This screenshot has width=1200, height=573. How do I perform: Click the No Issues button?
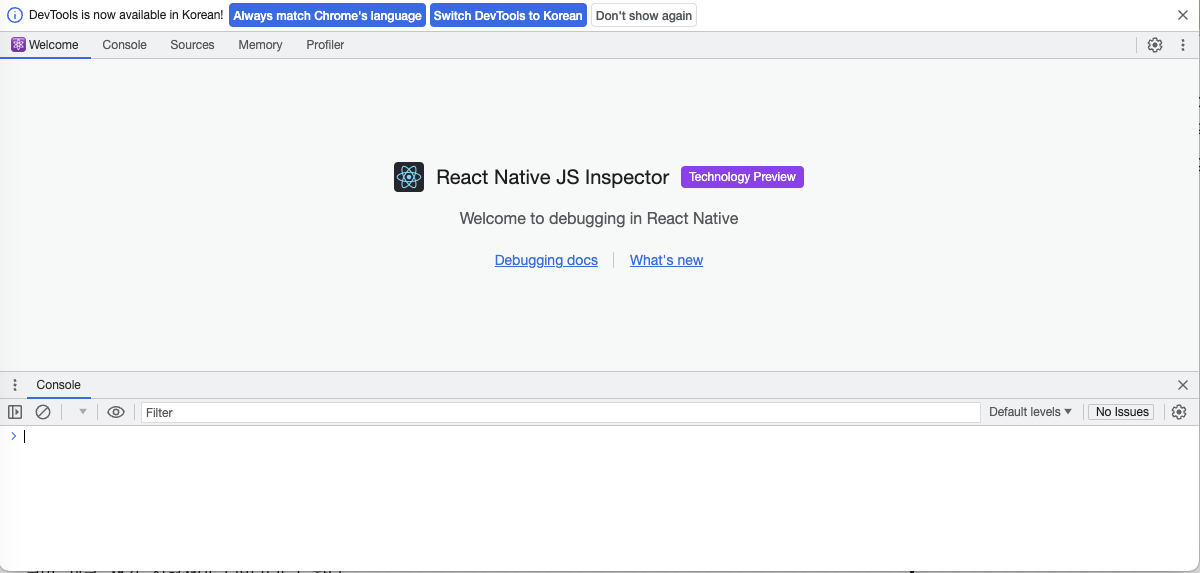click(x=1122, y=412)
